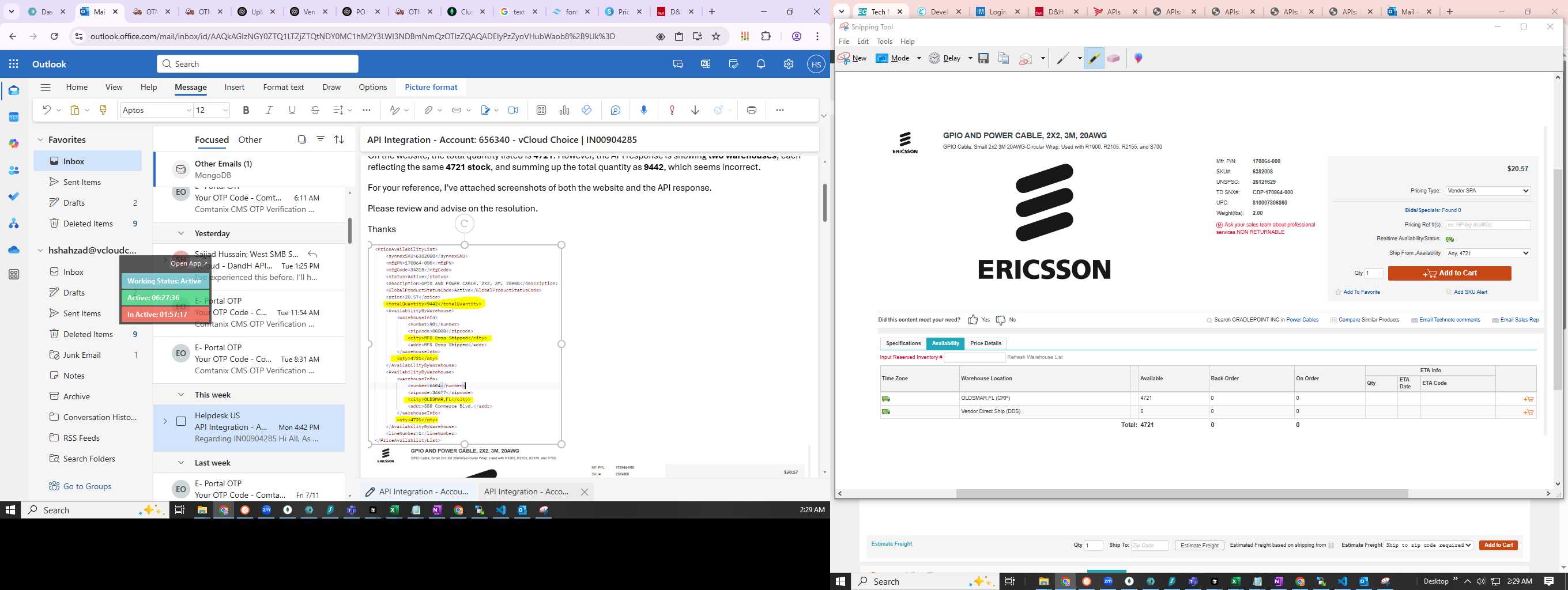
Task: Open the Format text ribbon tab
Action: pyautogui.click(x=283, y=87)
